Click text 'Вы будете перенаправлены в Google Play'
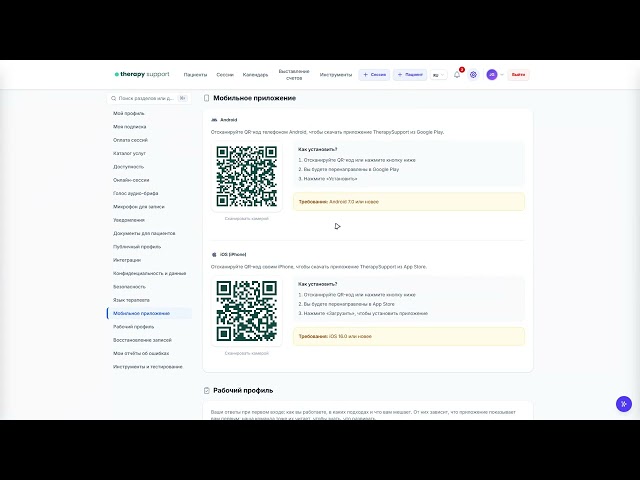 [351, 169]
